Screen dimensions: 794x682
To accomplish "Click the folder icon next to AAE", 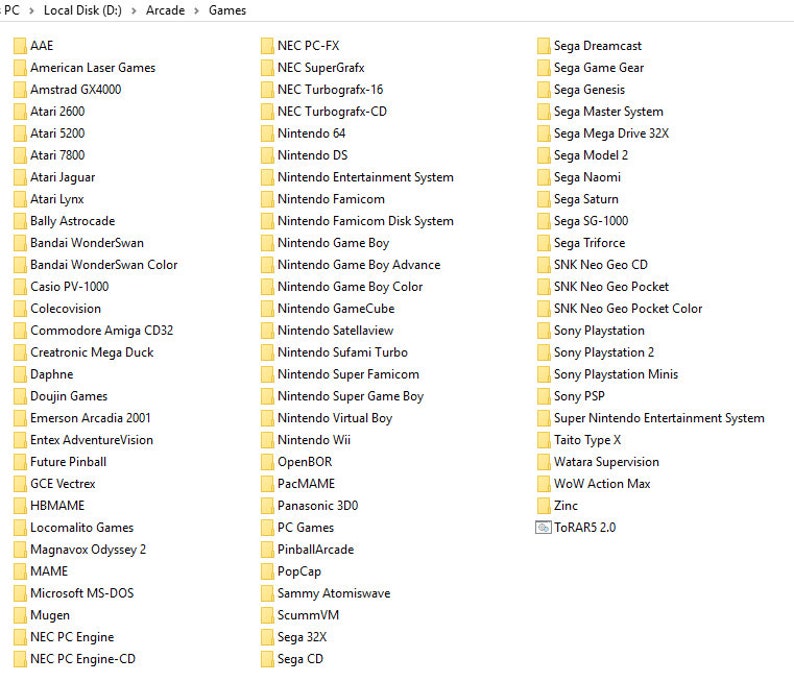I will coord(20,46).
